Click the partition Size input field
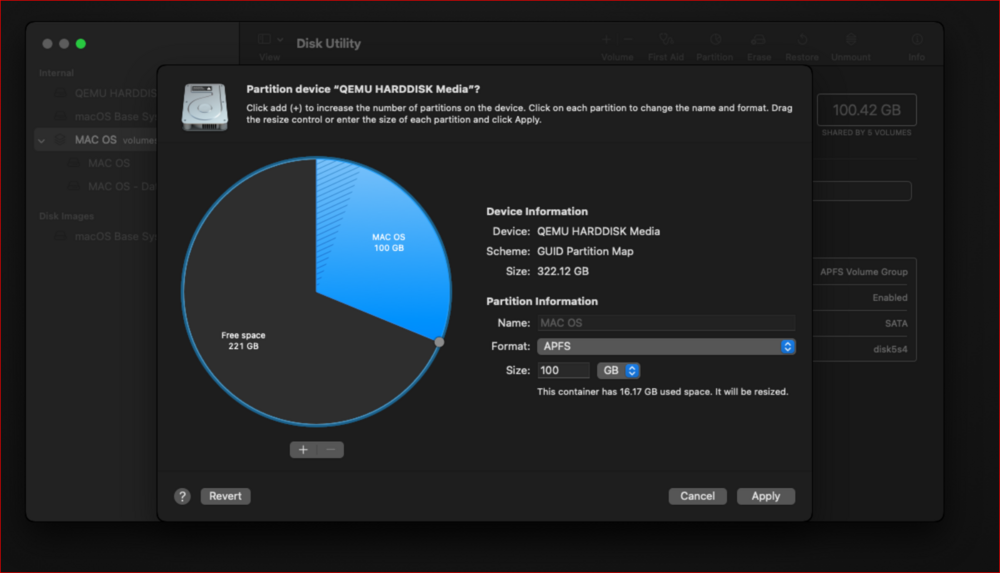The height and width of the screenshot is (573, 1000). (563, 371)
